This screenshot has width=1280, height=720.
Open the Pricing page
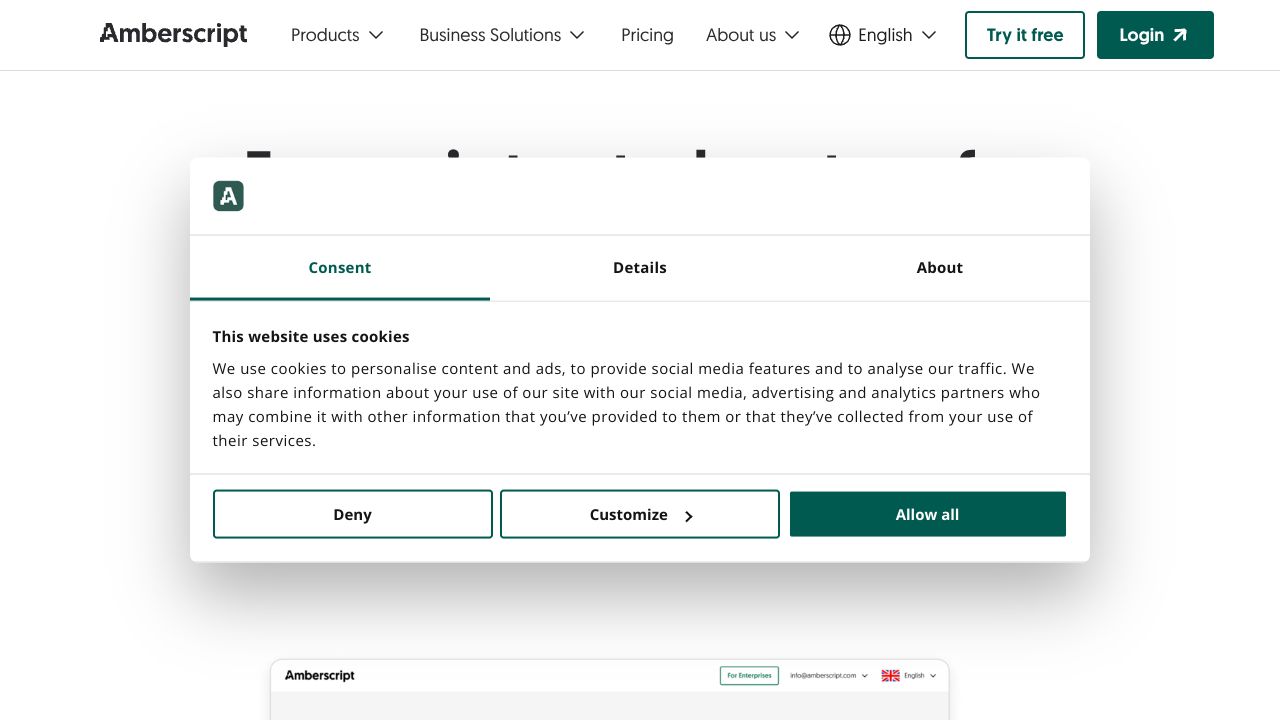coord(647,35)
